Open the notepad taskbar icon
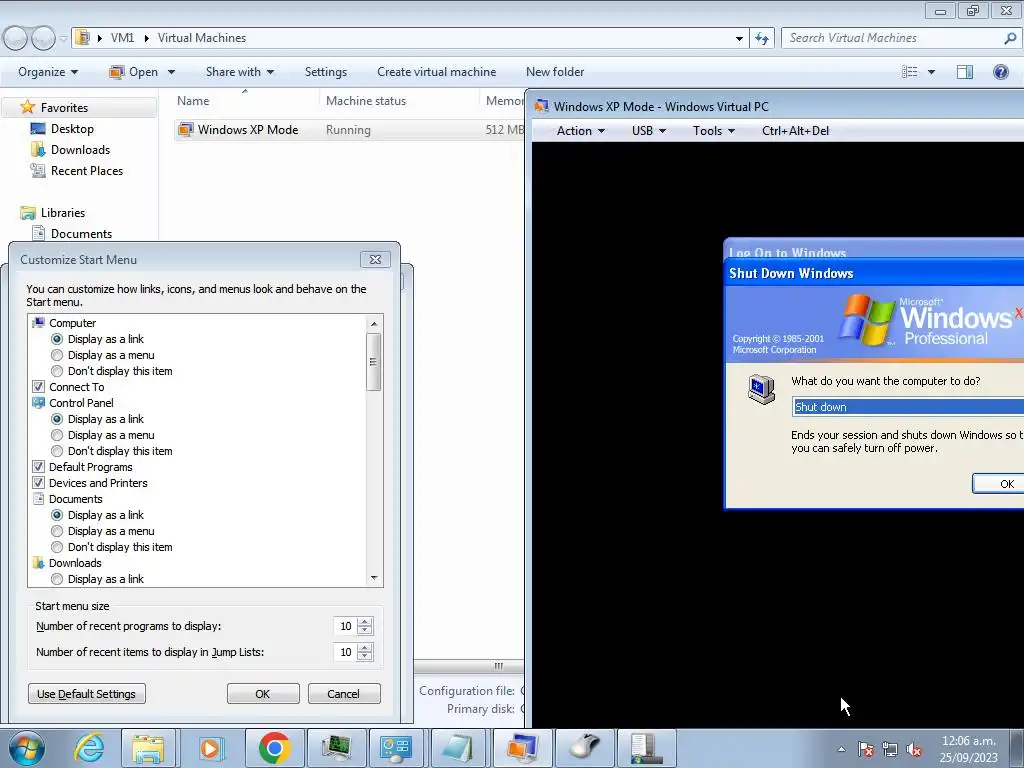 [457, 748]
